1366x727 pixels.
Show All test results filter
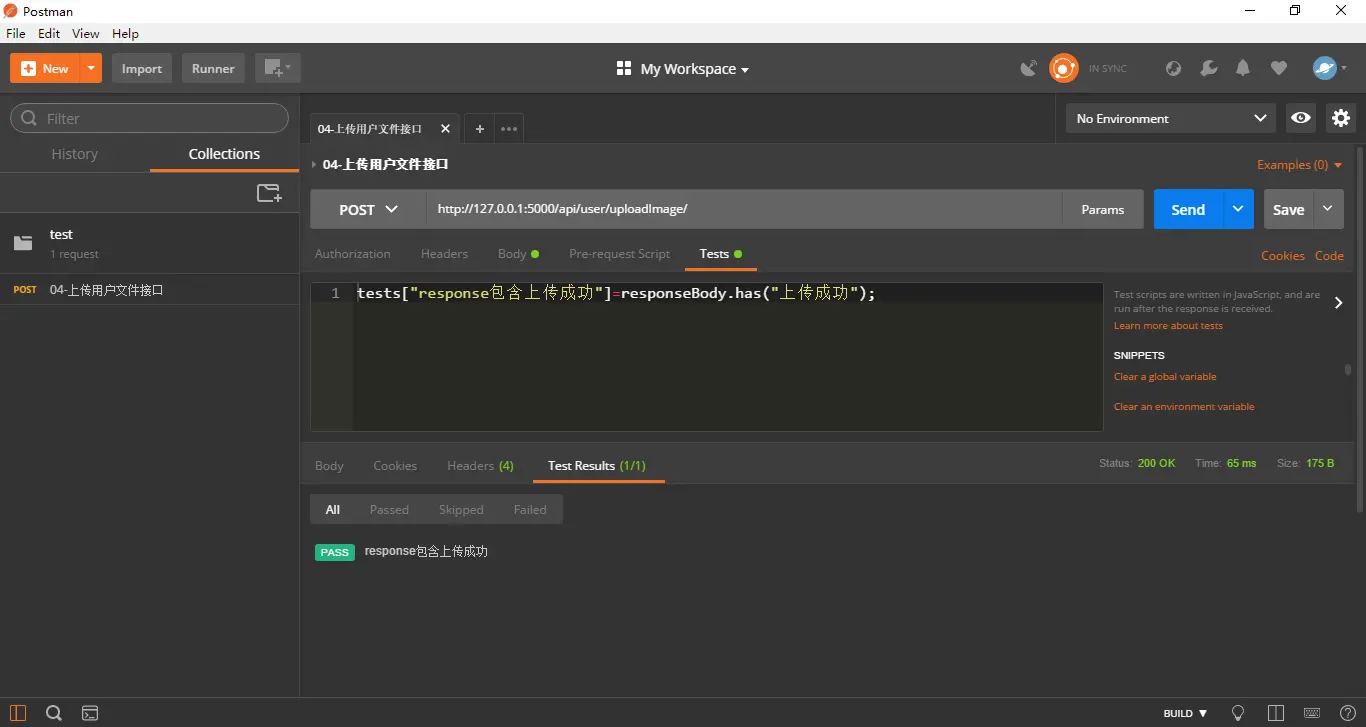click(x=333, y=510)
